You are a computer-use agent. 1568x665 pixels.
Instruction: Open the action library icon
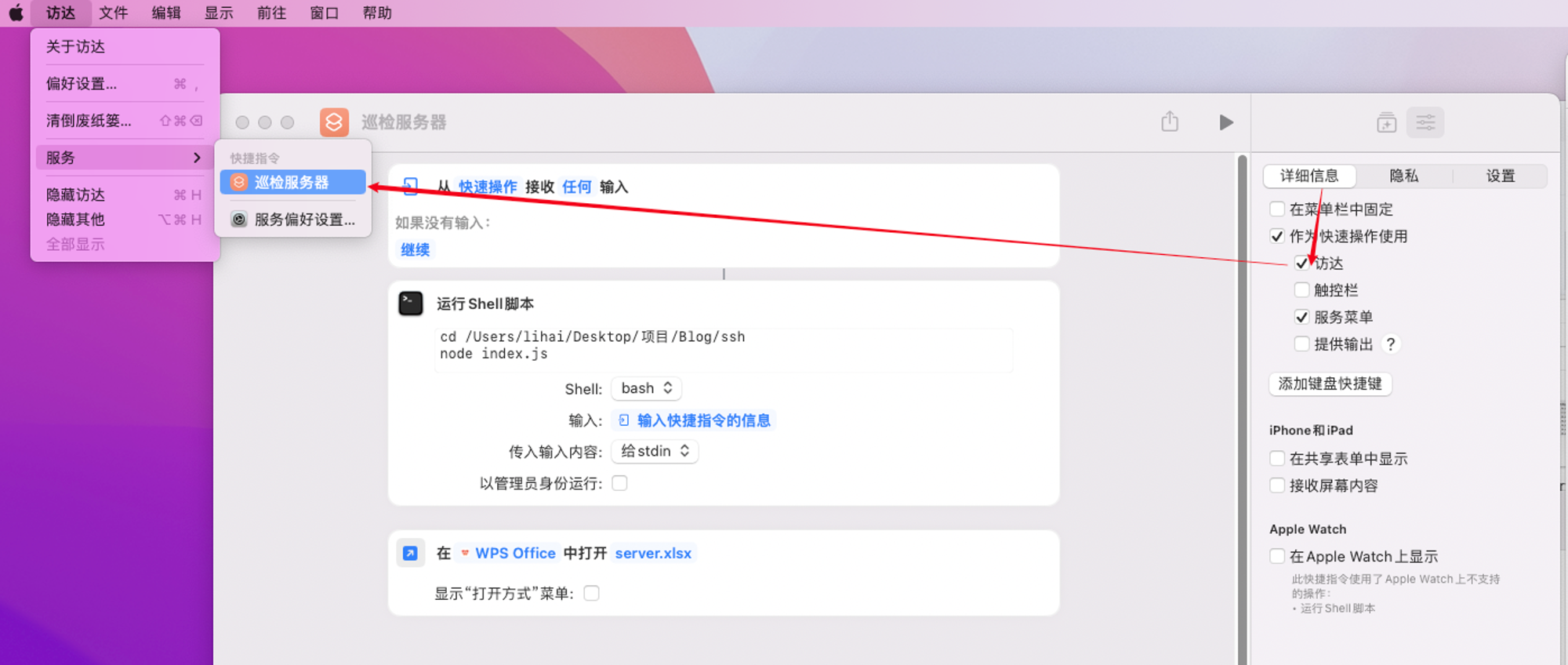(1386, 122)
